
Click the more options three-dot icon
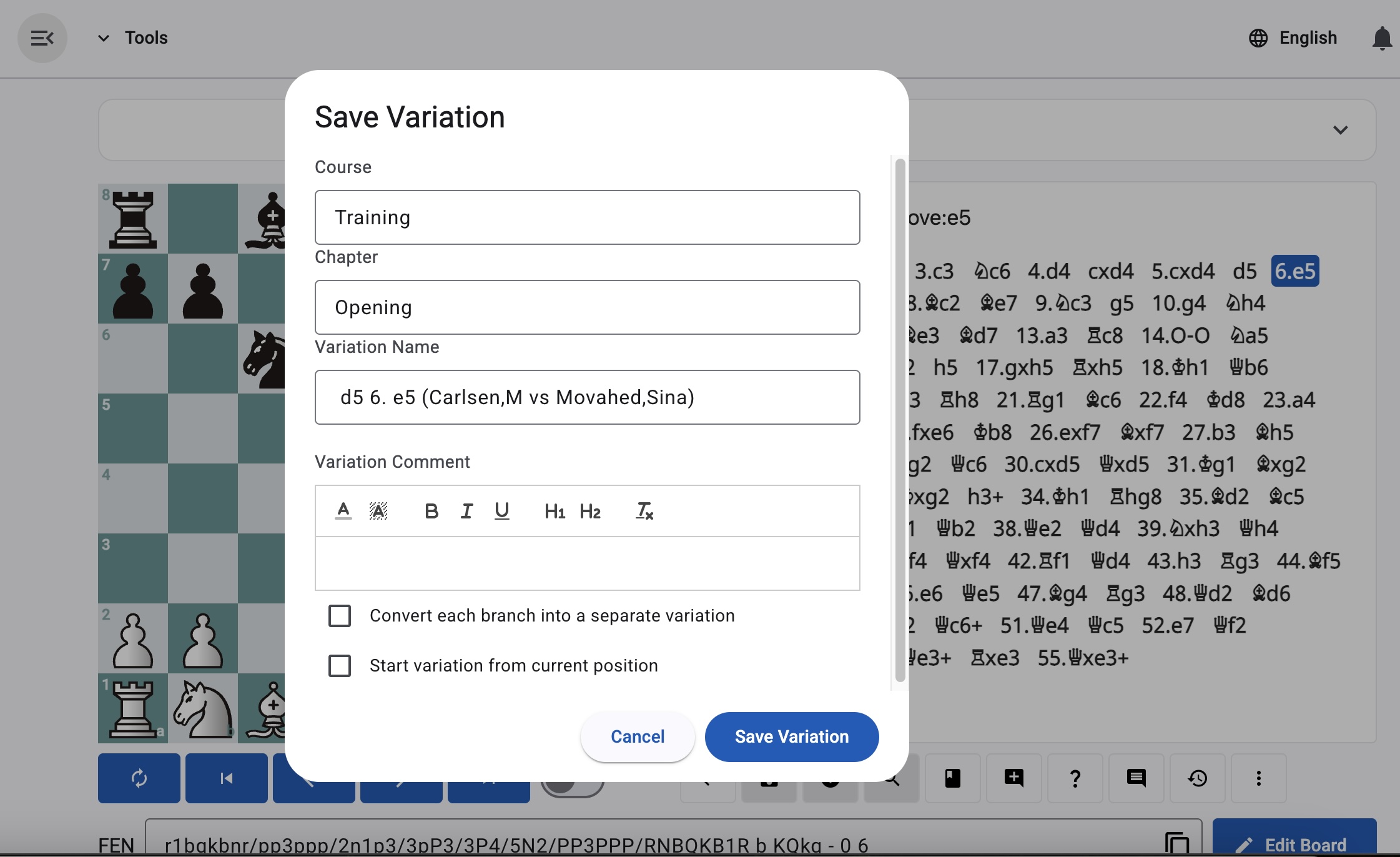click(x=1259, y=778)
